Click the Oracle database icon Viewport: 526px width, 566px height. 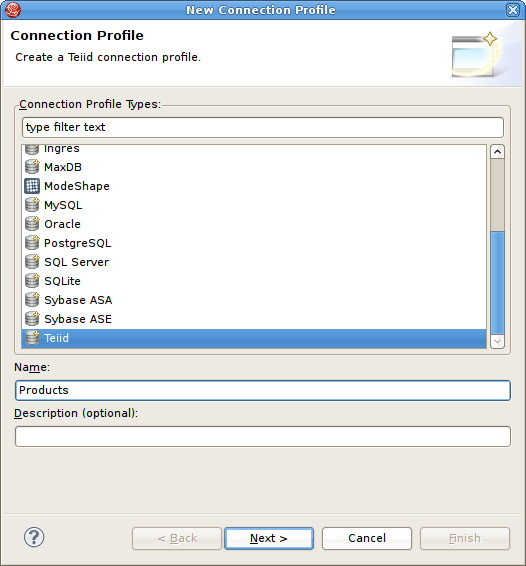[32, 224]
